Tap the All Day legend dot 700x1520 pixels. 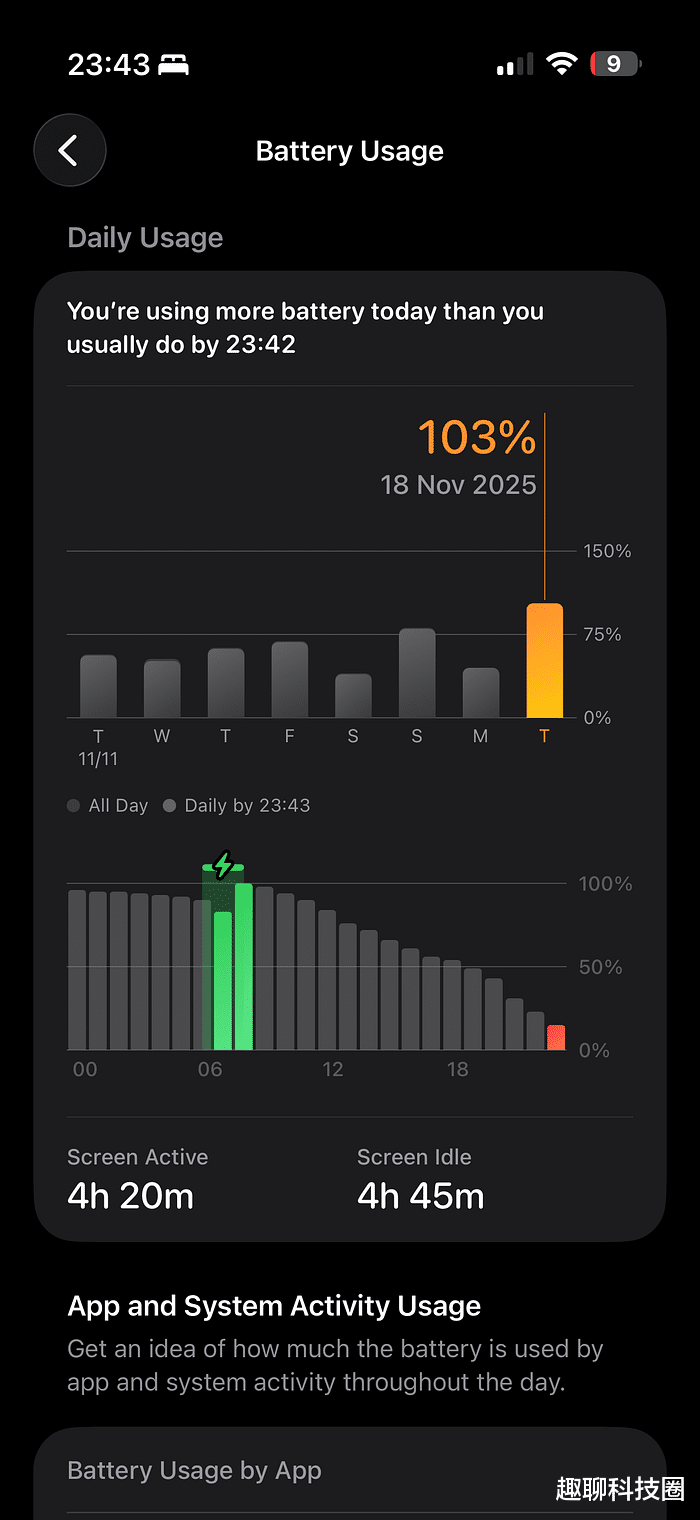(x=74, y=806)
